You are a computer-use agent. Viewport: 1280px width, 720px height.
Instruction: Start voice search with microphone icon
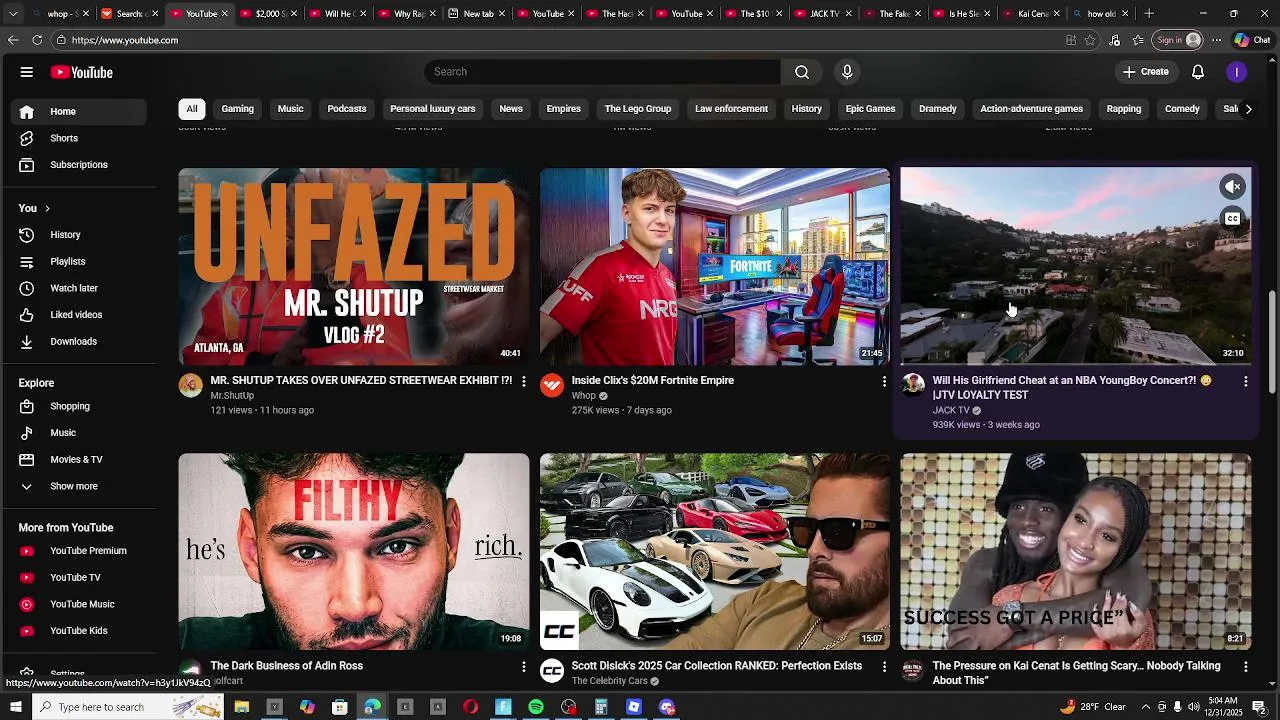[x=847, y=72]
